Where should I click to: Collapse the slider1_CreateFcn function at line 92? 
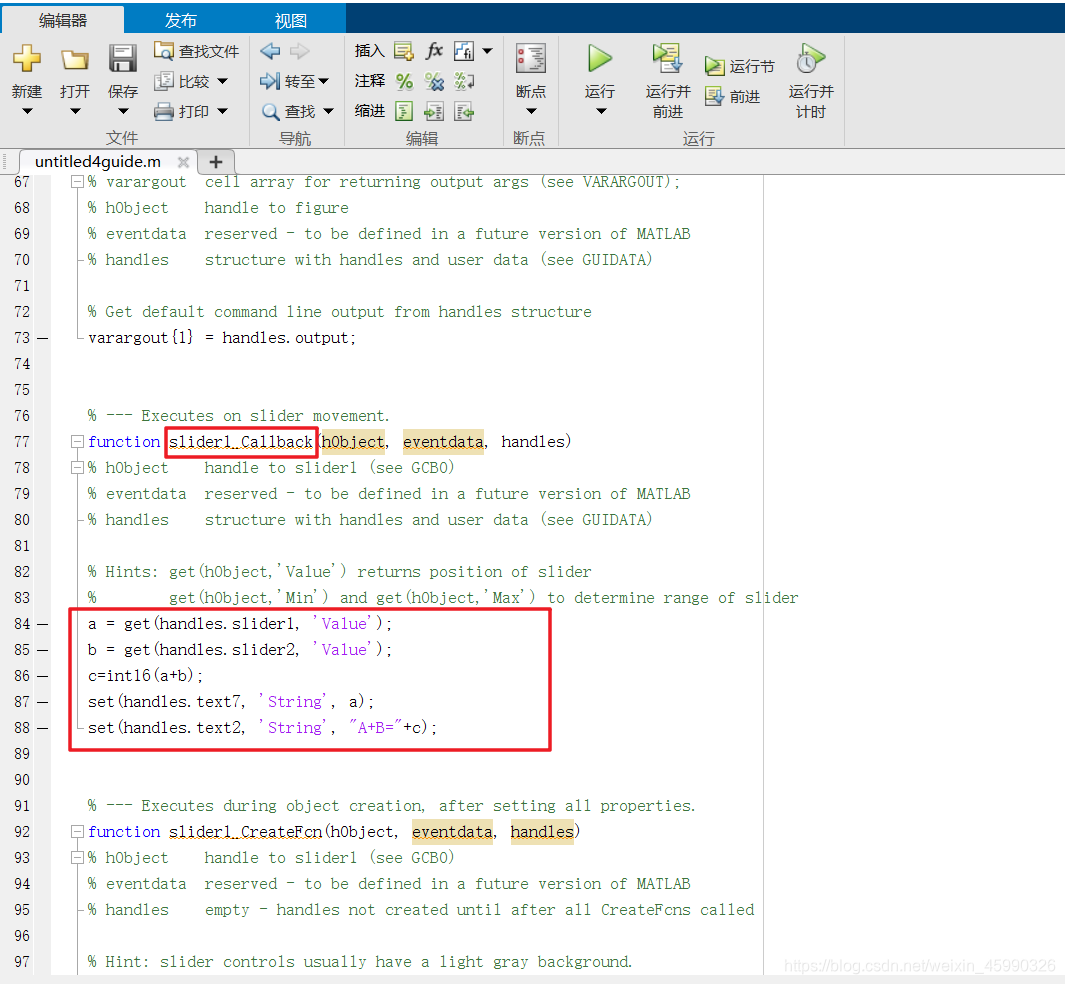click(x=77, y=832)
